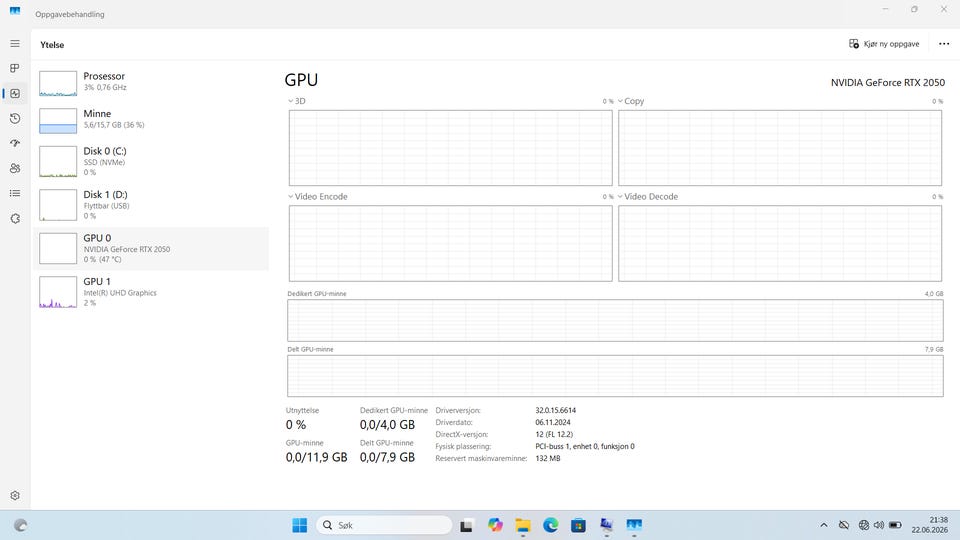This screenshot has height=540, width=960.
Task: Click Kjør ny oppgave button
Action: pyautogui.click(x=884, y=44)
